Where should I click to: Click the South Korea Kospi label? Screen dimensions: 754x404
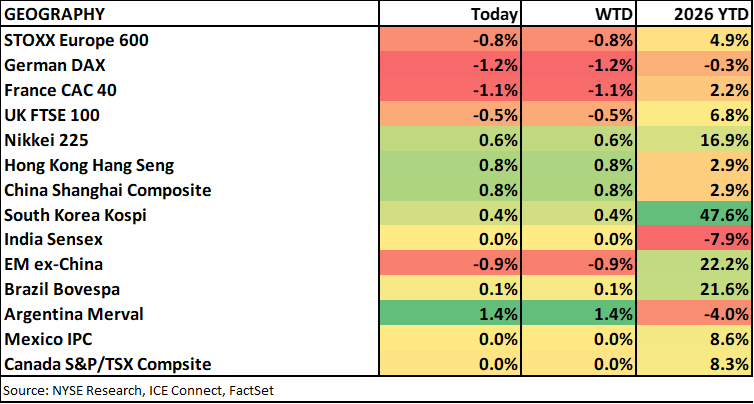[78, 215]
